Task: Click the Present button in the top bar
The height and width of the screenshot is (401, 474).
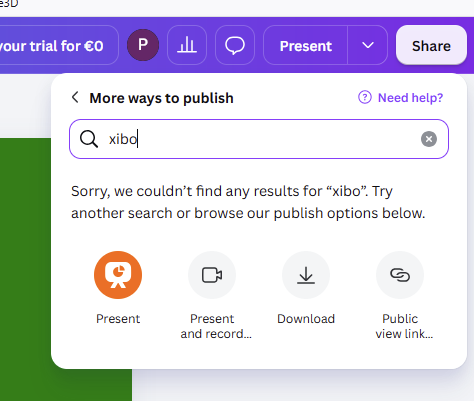Action: tap(306, 45)
